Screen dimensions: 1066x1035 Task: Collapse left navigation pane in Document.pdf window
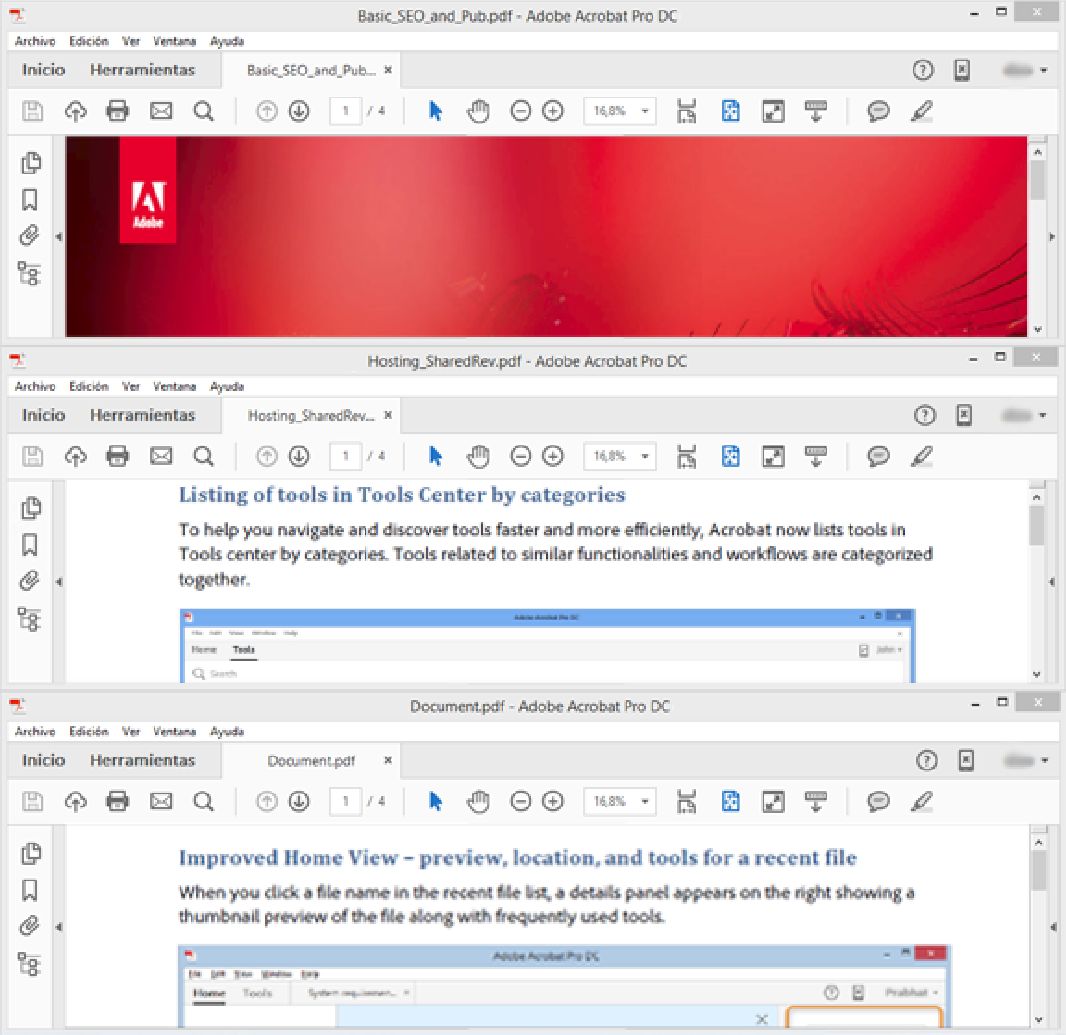58,926
